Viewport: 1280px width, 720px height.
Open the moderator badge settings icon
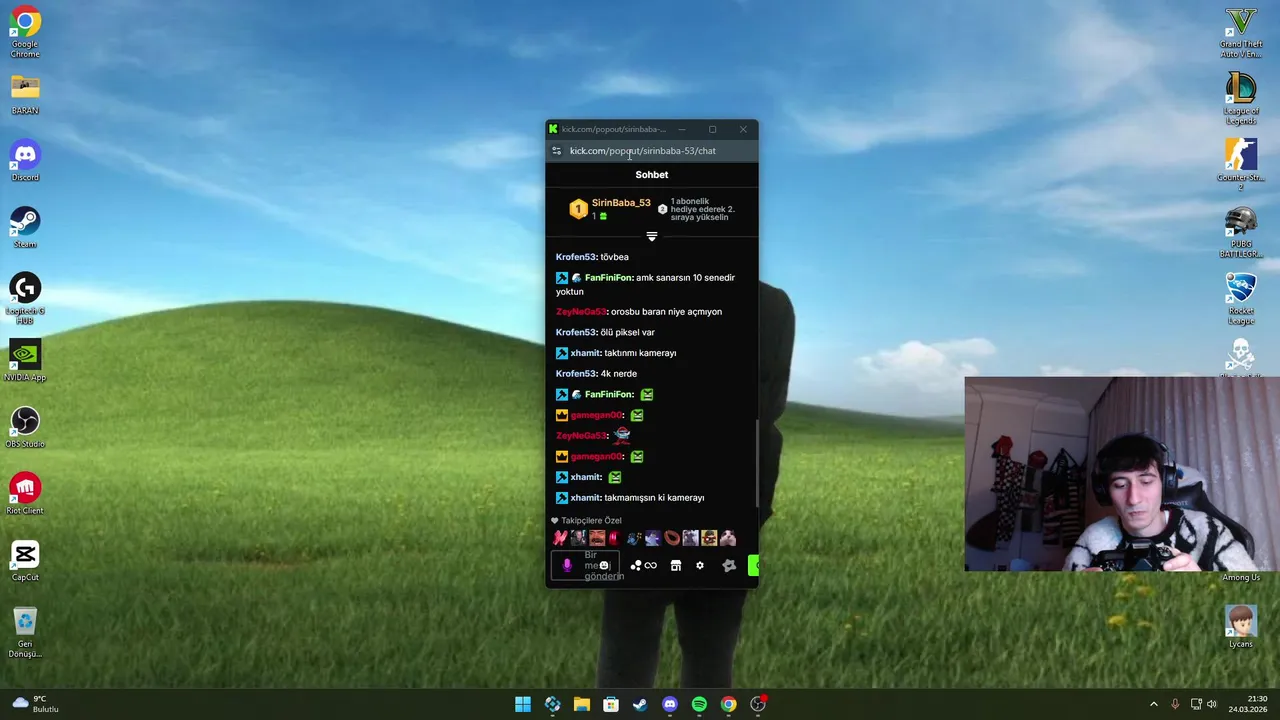729,566
